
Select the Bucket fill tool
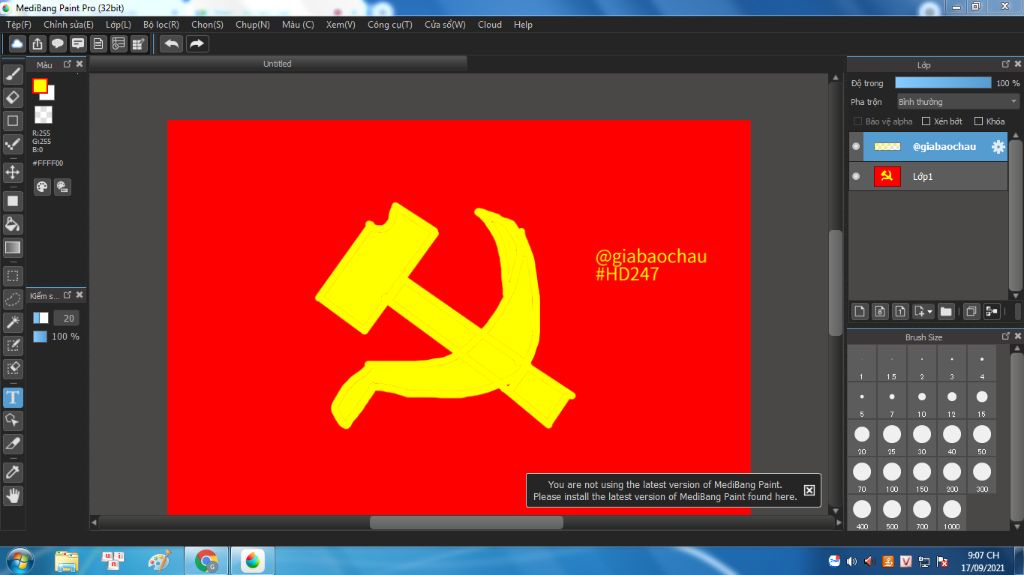pos(12,224)
